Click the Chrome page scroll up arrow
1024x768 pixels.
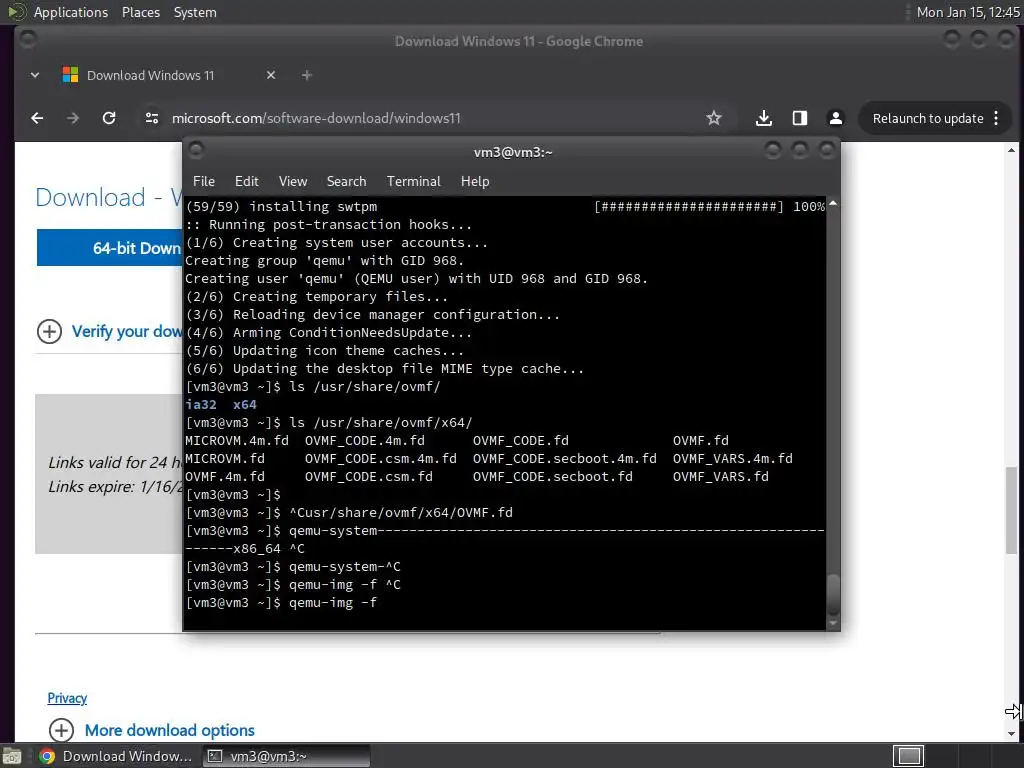(x=1012, y=151)
